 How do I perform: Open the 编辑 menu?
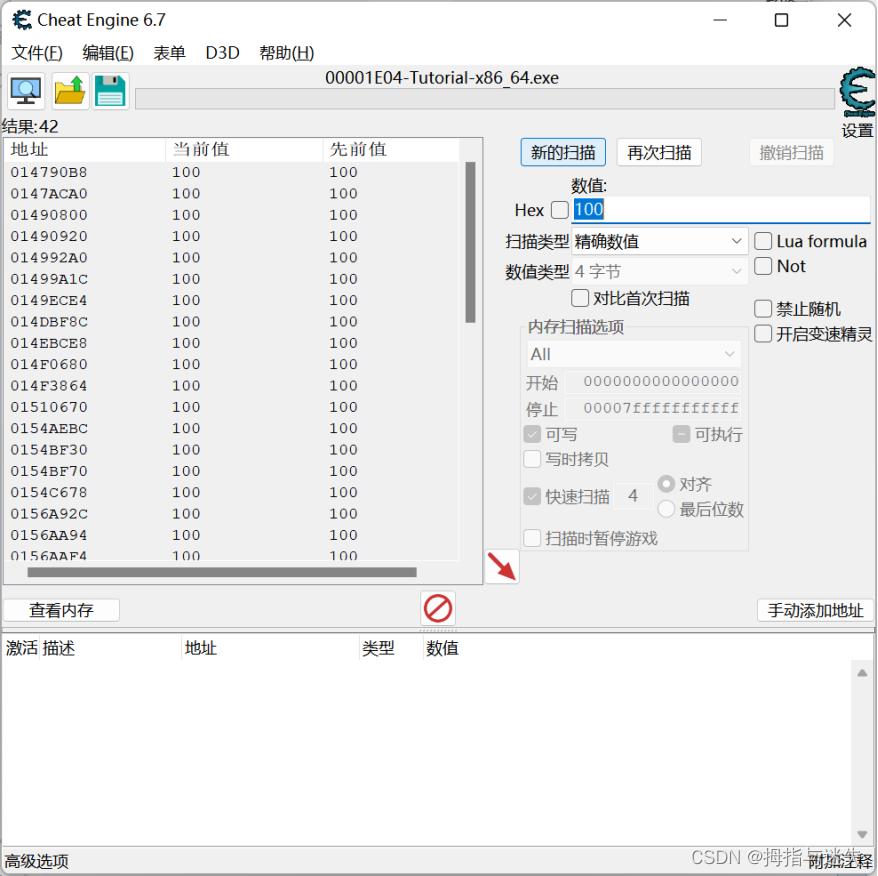click(x=107, y=53)
